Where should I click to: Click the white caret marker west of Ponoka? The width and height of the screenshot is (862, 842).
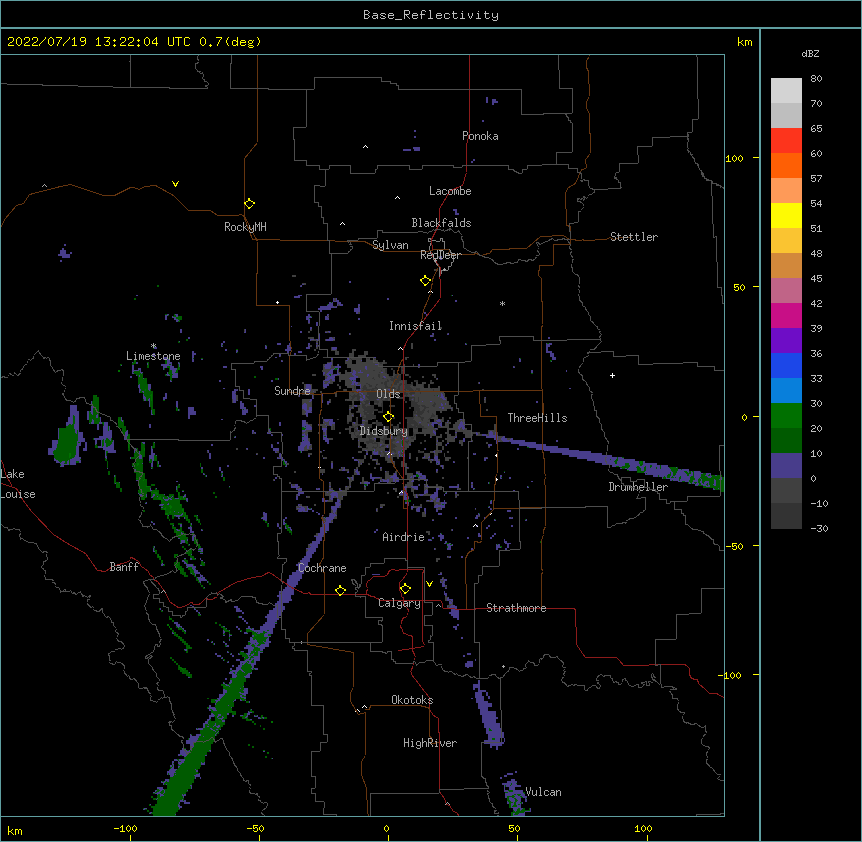point(365,147)
